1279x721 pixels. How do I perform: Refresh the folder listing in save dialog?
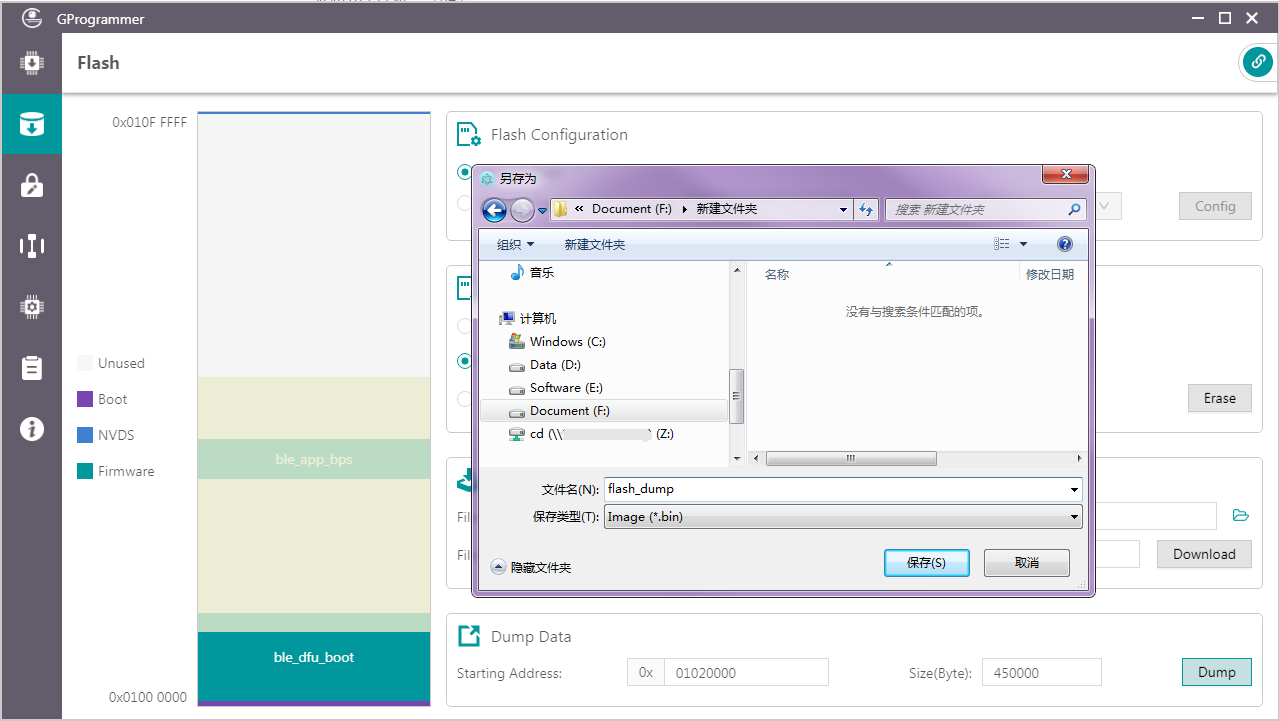pyautogui.click(x=866, y=210)
